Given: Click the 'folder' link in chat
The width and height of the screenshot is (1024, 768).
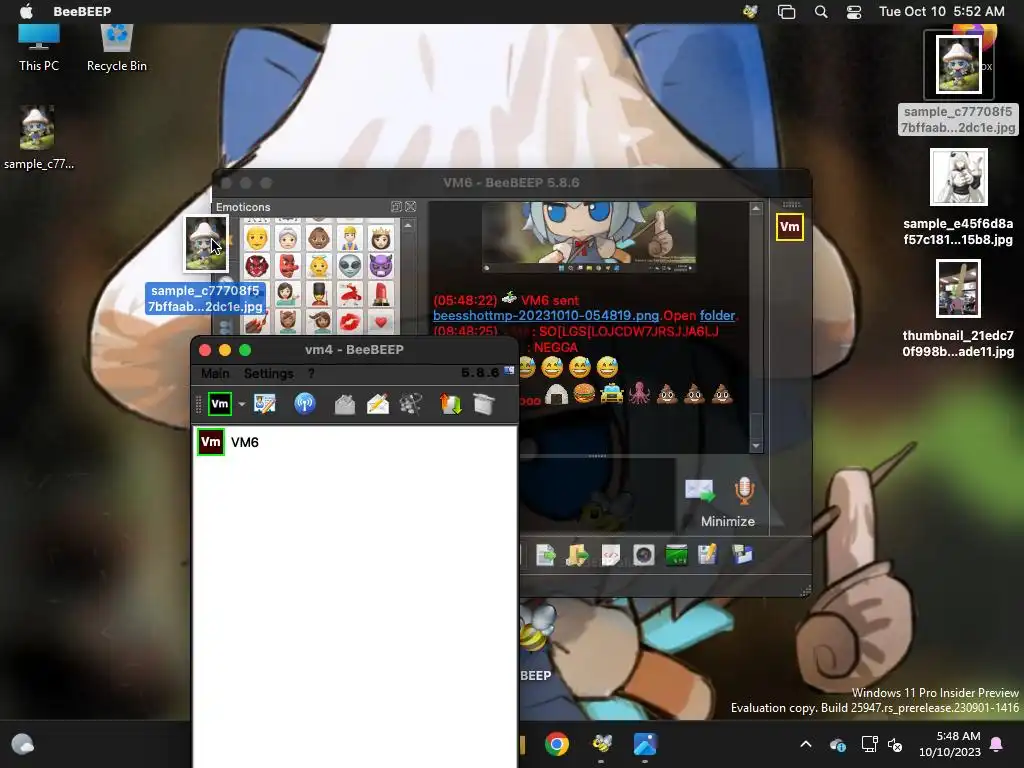Looking at the screenshot, I should pyautogui.click(x=717, y=315).
